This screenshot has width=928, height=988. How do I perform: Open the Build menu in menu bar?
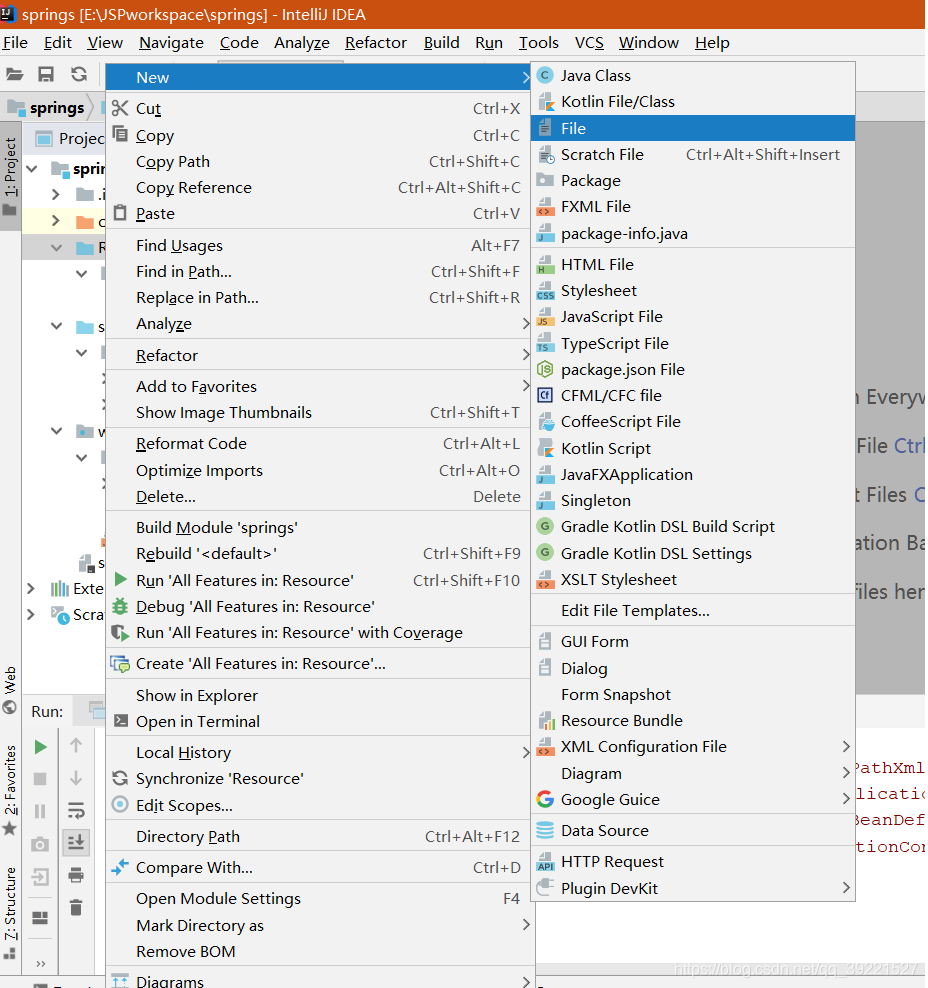pyautogui.click(x=441, y=43)
